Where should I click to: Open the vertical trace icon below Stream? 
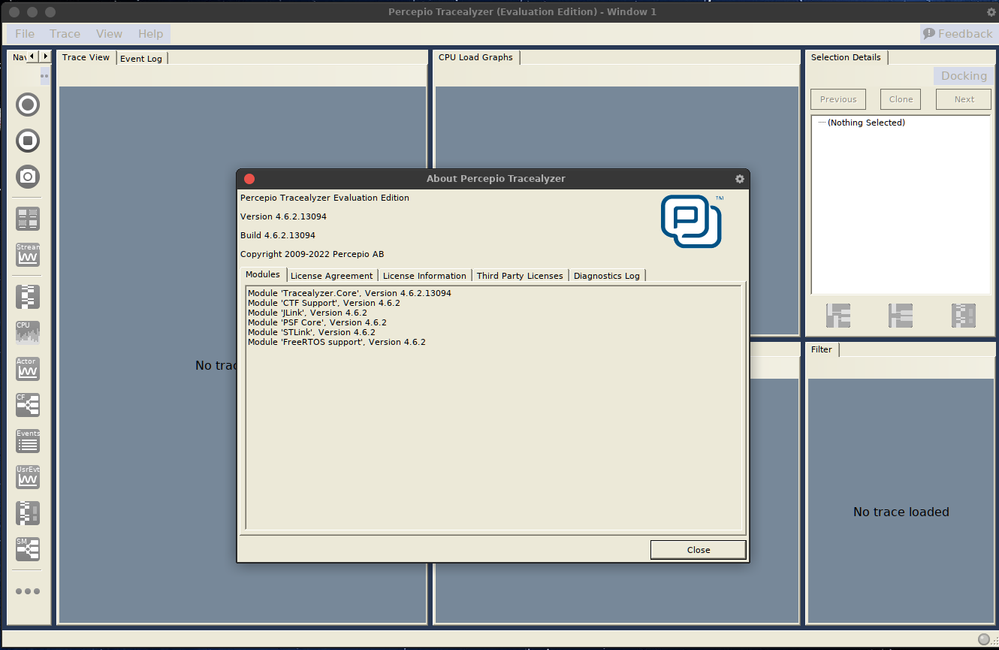pyautogui.click(x=27, y=297)
